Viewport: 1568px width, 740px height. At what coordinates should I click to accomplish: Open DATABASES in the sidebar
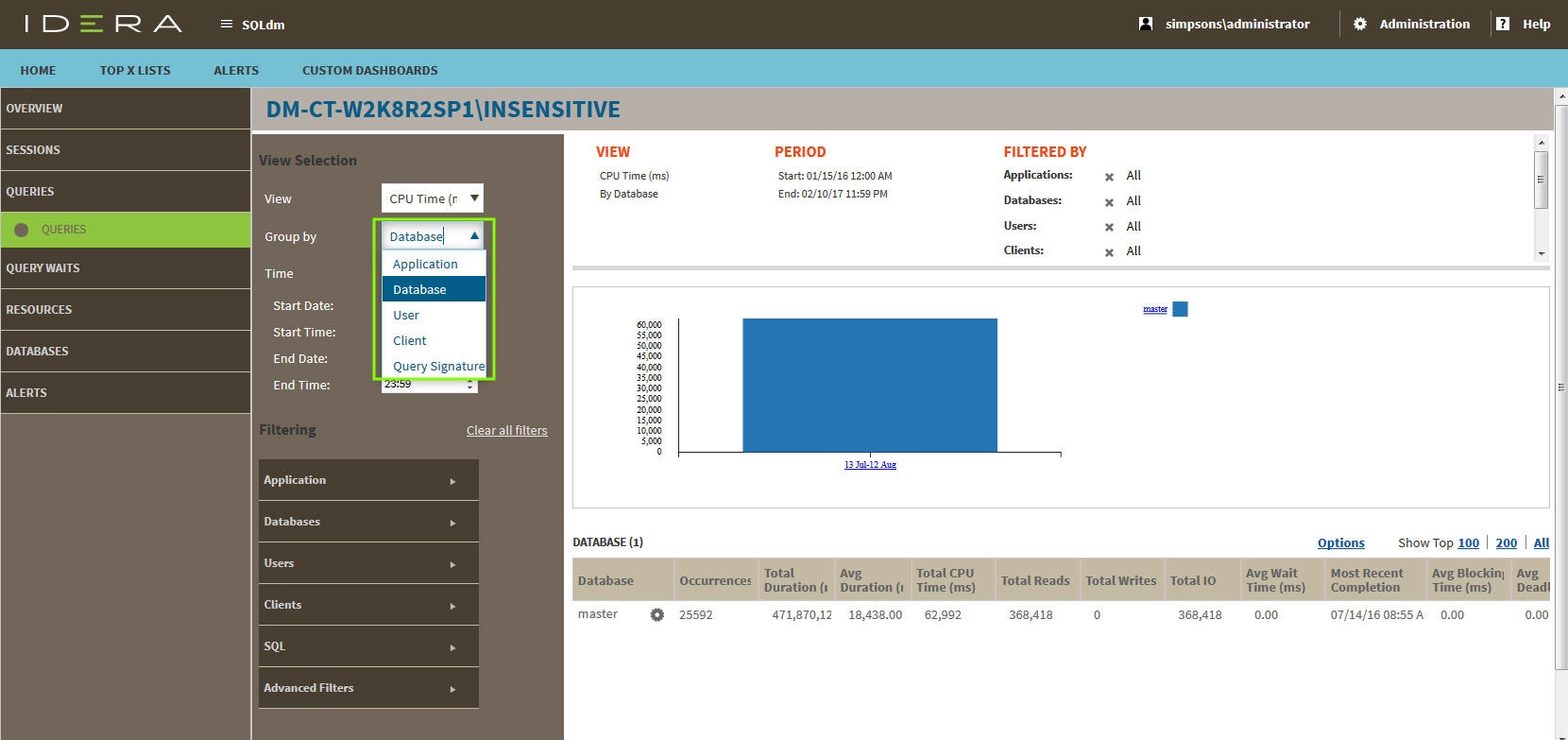[x=126, y=352]
